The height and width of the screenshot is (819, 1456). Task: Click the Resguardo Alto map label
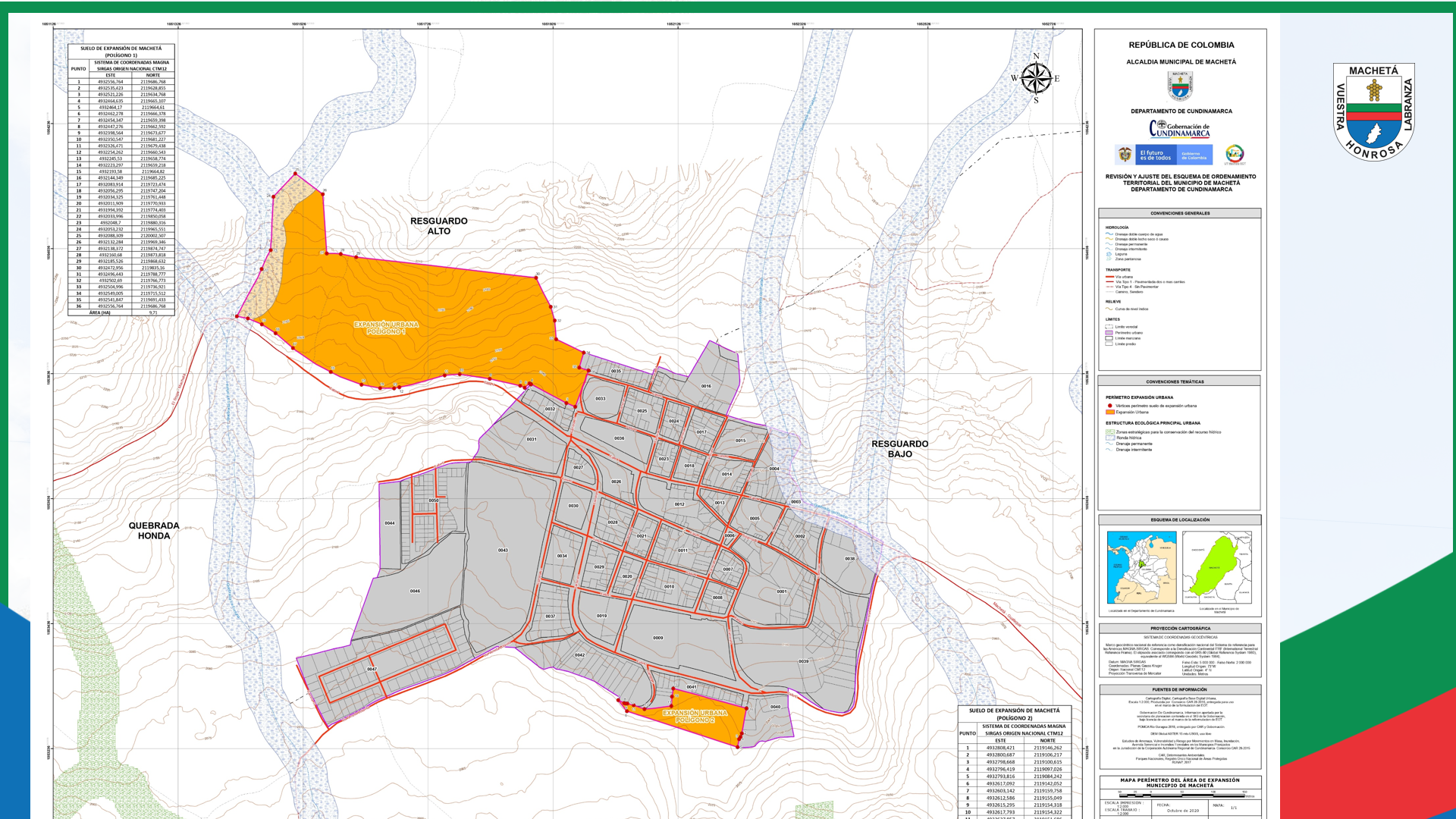tap(439, 226)
